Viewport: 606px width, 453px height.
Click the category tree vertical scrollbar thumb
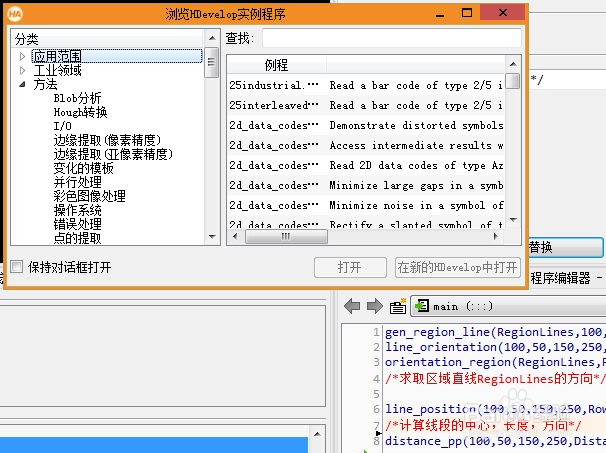[211, 62]
